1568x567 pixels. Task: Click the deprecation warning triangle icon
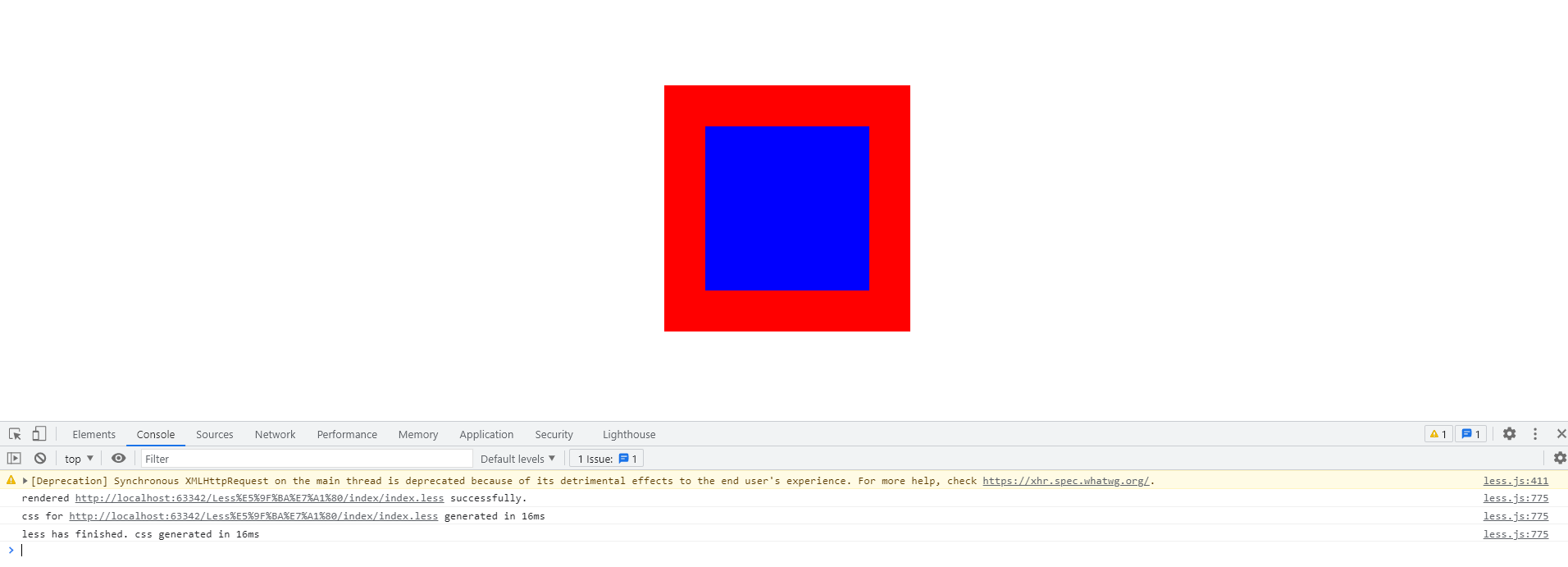pos(11,480)
